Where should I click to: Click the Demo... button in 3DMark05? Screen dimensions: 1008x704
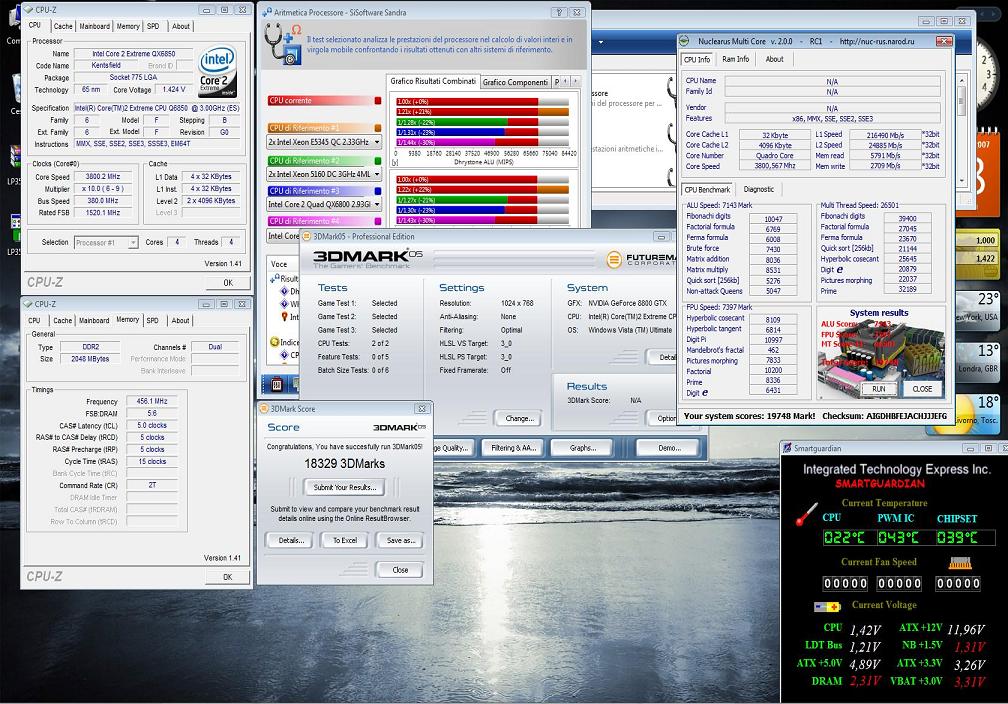669,448
